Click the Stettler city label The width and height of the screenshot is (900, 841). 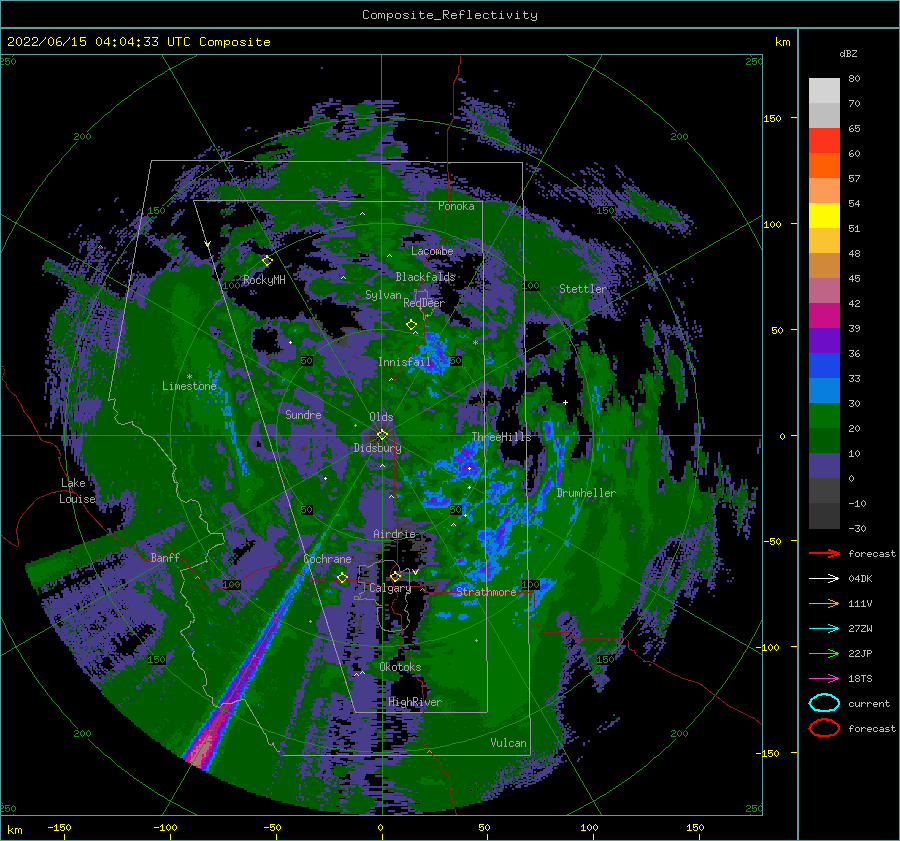[583, 289]
